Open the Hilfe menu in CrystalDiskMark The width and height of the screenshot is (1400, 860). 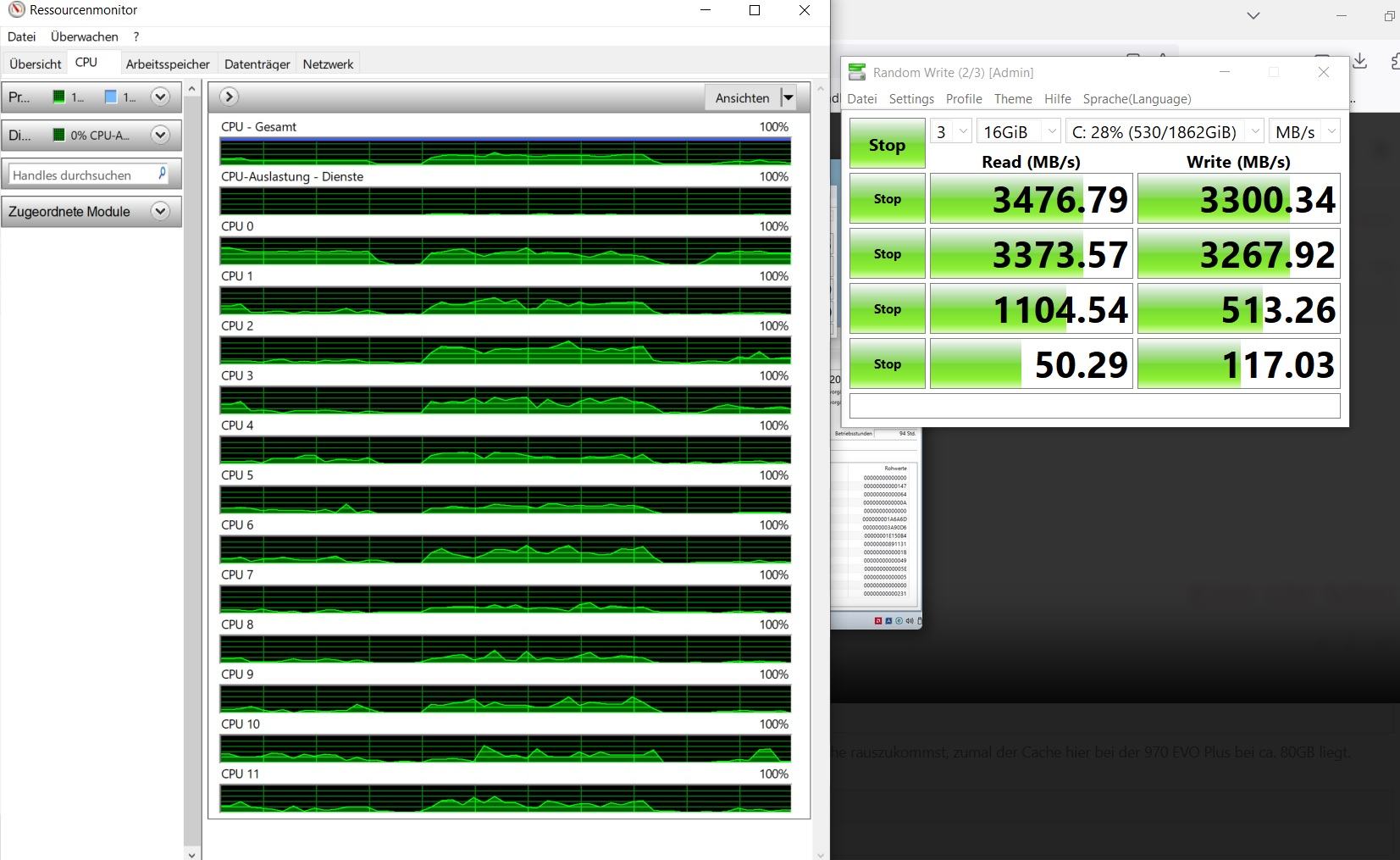click(1058, 98)
